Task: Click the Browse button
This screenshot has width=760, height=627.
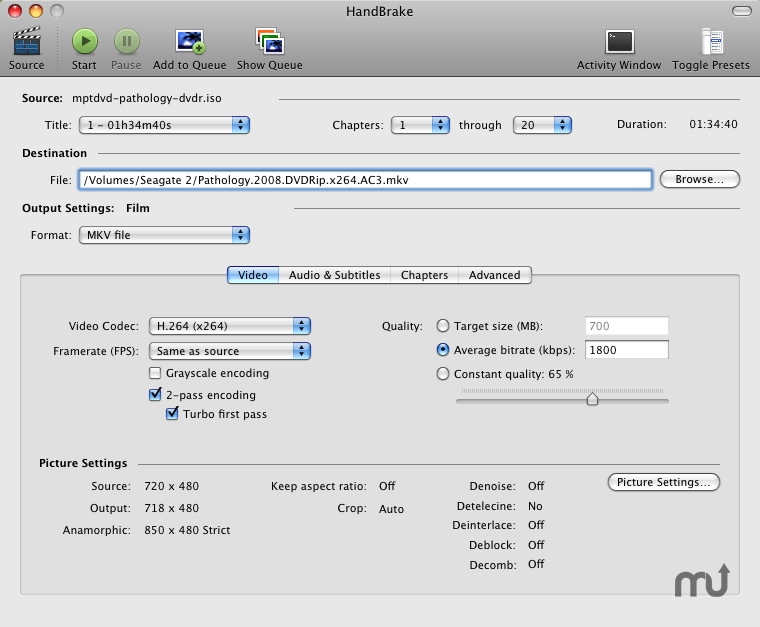Action: (x=699, y=180)
